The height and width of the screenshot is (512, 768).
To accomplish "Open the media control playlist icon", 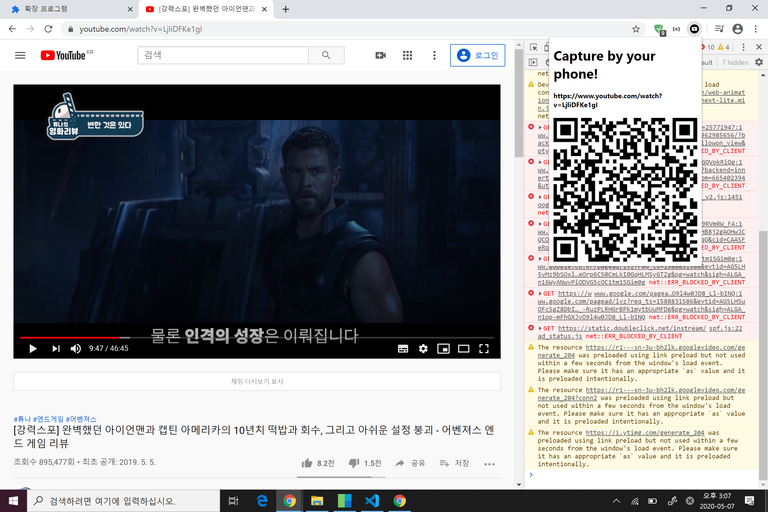I will 719,29.
